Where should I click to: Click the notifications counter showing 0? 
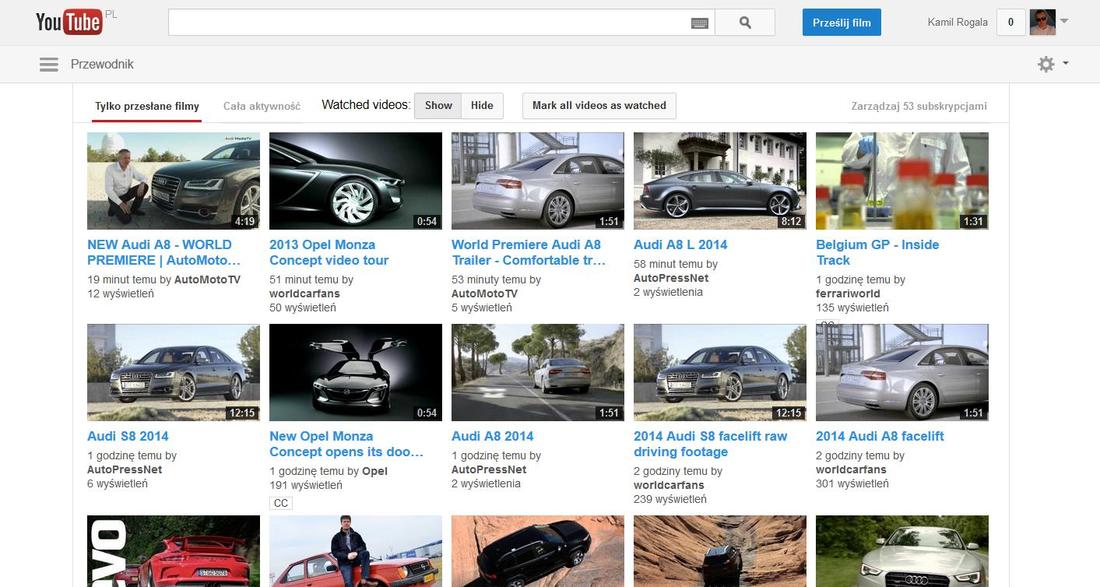click(x=1011, y=22)
